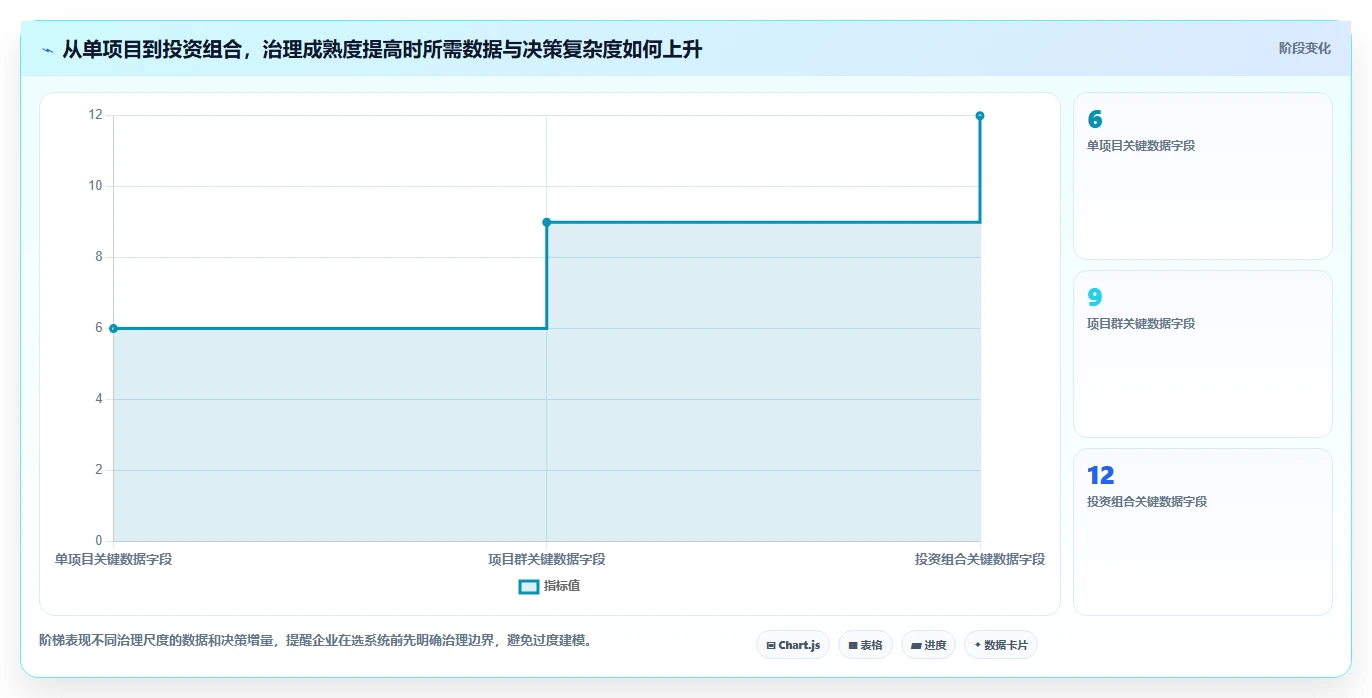Click the 阶段变化 tag
The height and width of the screenshot is (698, 1372).
(x=1304, y=48)
